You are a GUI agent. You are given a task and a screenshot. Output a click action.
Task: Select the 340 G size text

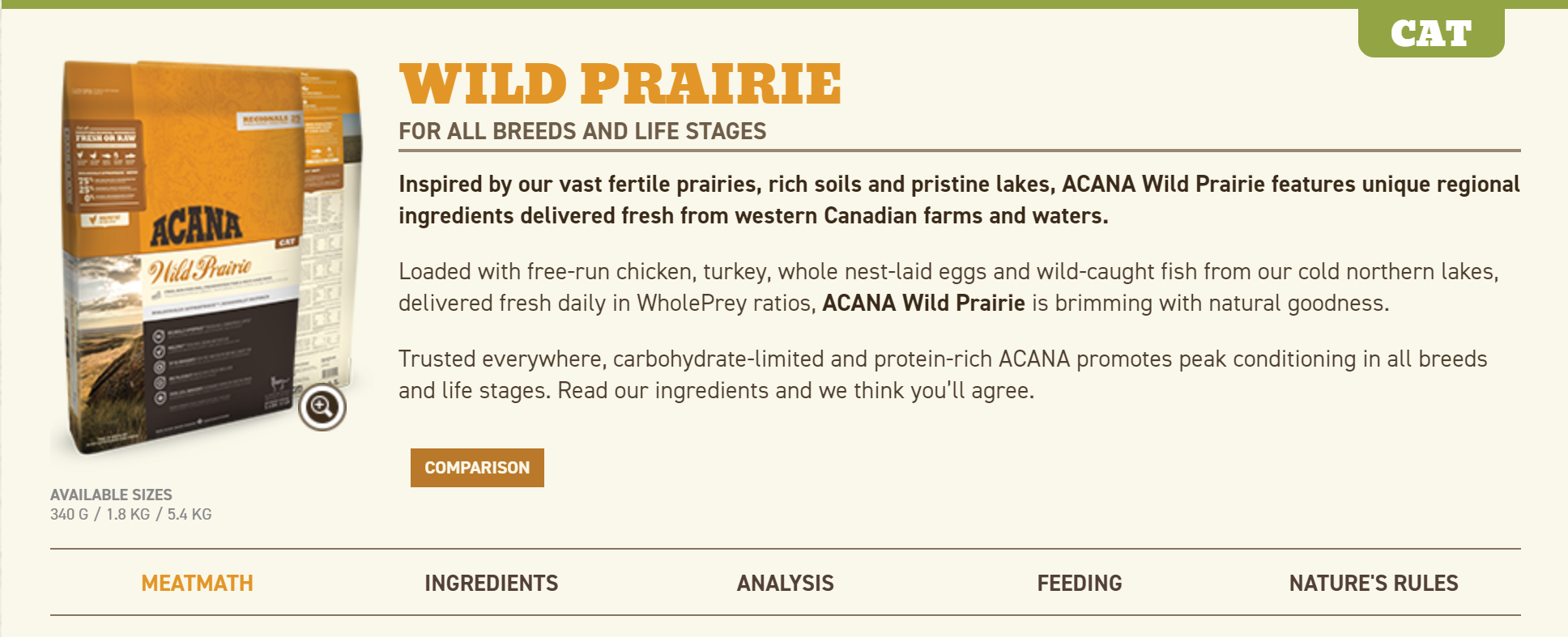click(x=69, y=514)
